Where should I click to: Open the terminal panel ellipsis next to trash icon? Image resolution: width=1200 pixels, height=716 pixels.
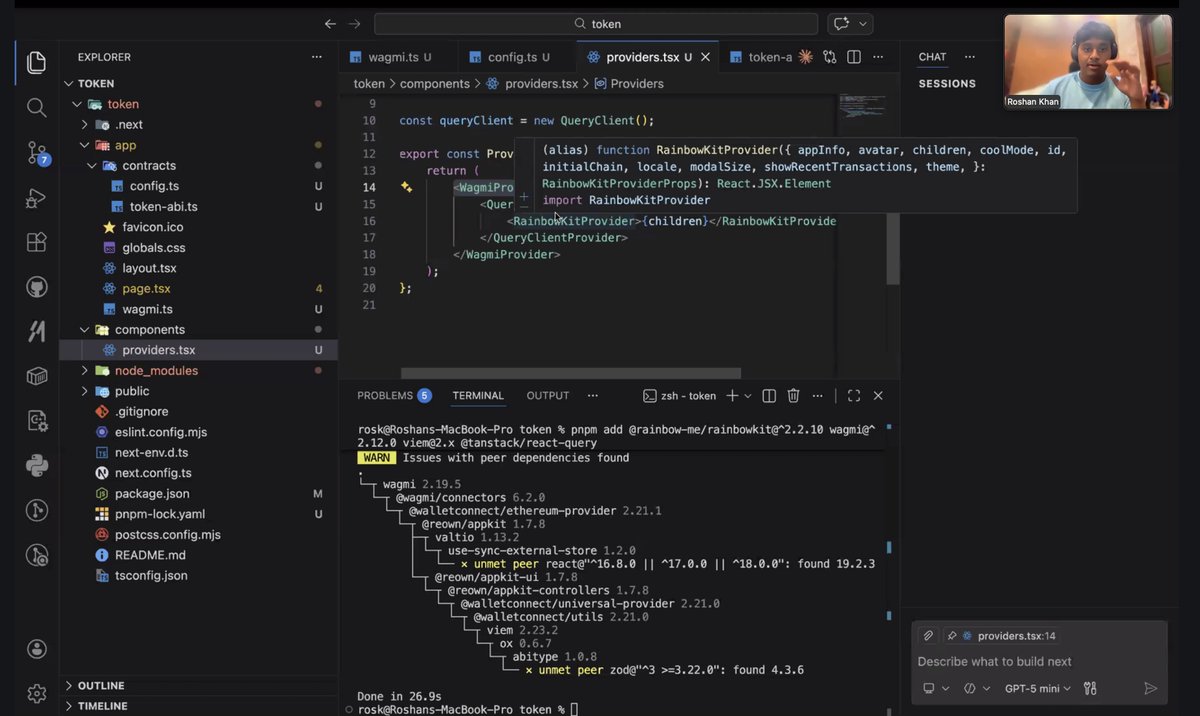coord(818,396)
